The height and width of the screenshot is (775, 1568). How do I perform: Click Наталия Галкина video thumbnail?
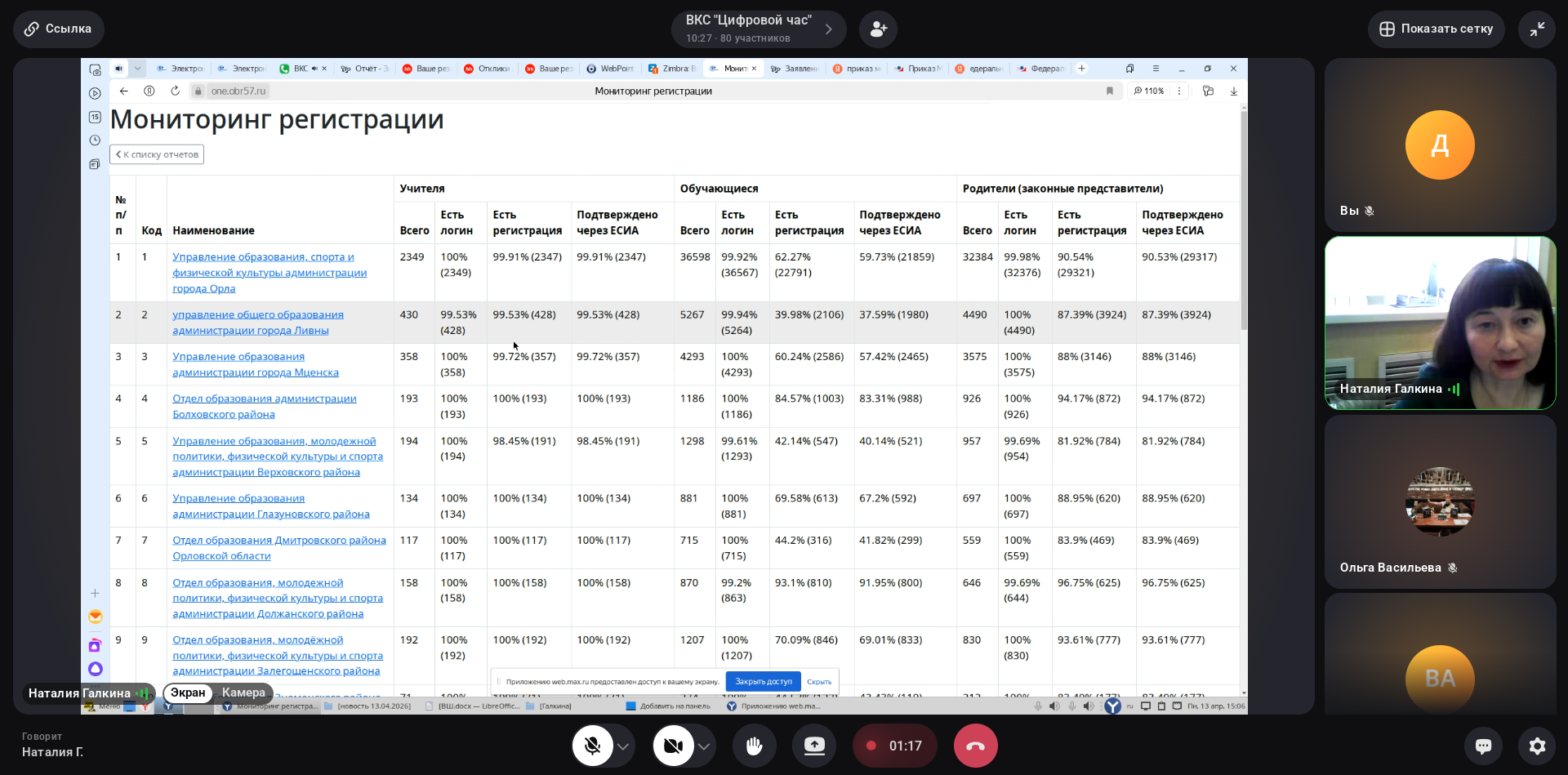point(1440,323)
